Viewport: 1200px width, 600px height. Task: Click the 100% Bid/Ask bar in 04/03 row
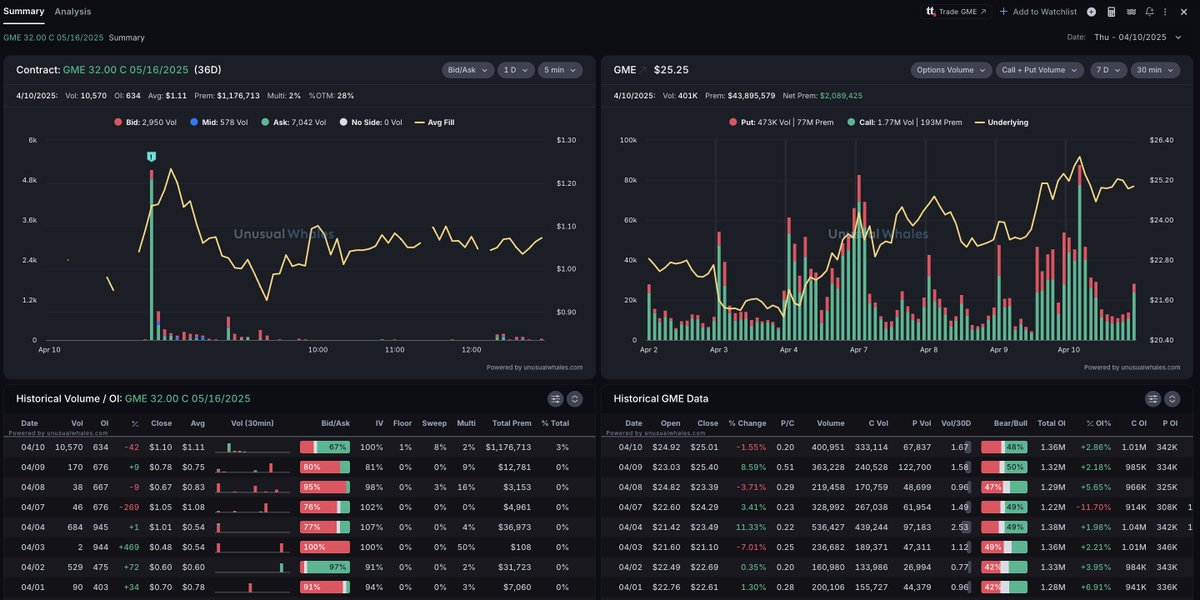[x=325, y=547]
